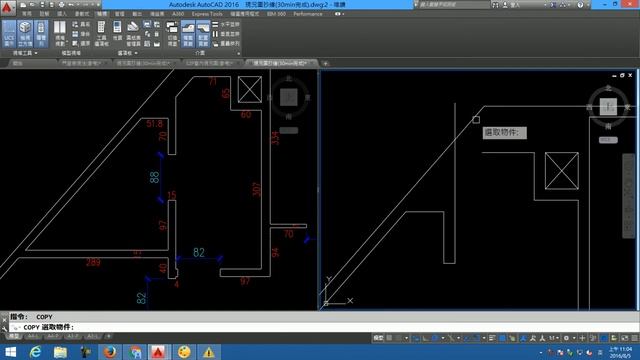Open workspace switching gear icon
The width and height of the screenshot is (640, 360).
[x=566, y=338]
